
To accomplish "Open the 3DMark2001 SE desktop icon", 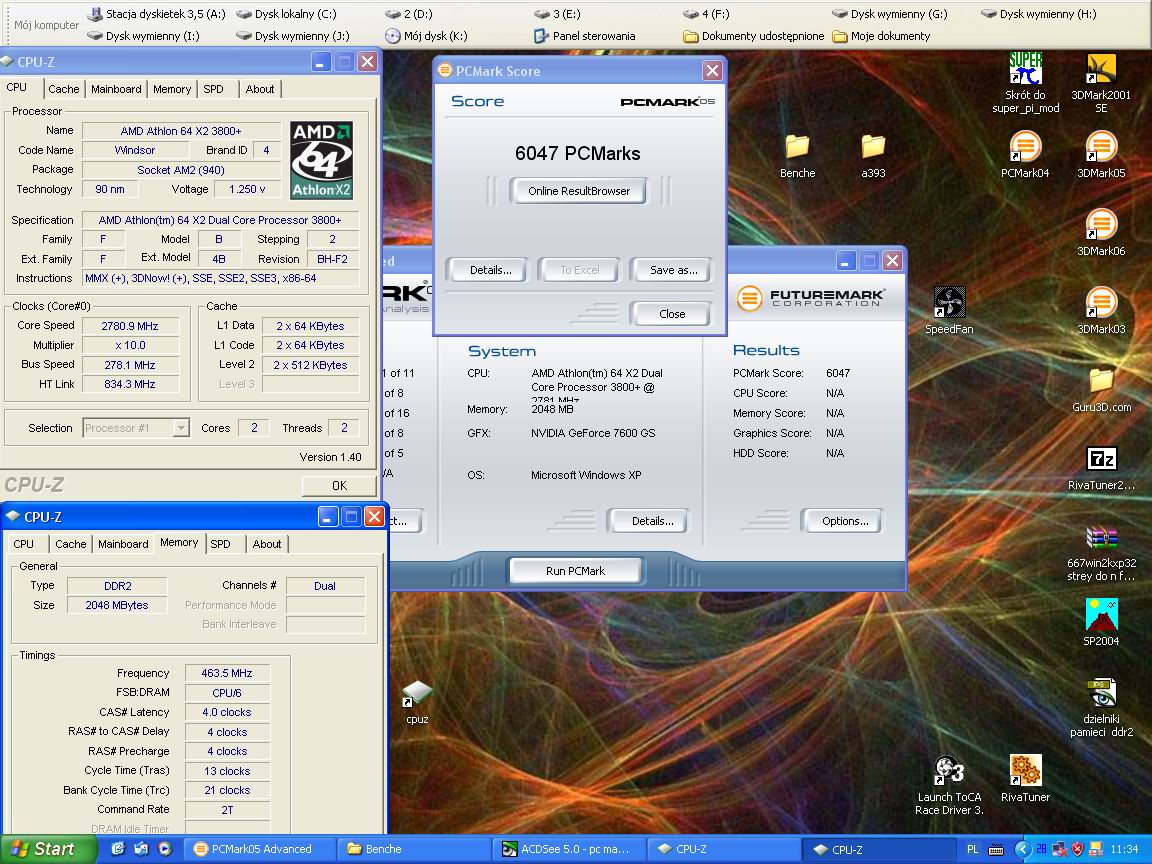I will (x=1101, y=82).
